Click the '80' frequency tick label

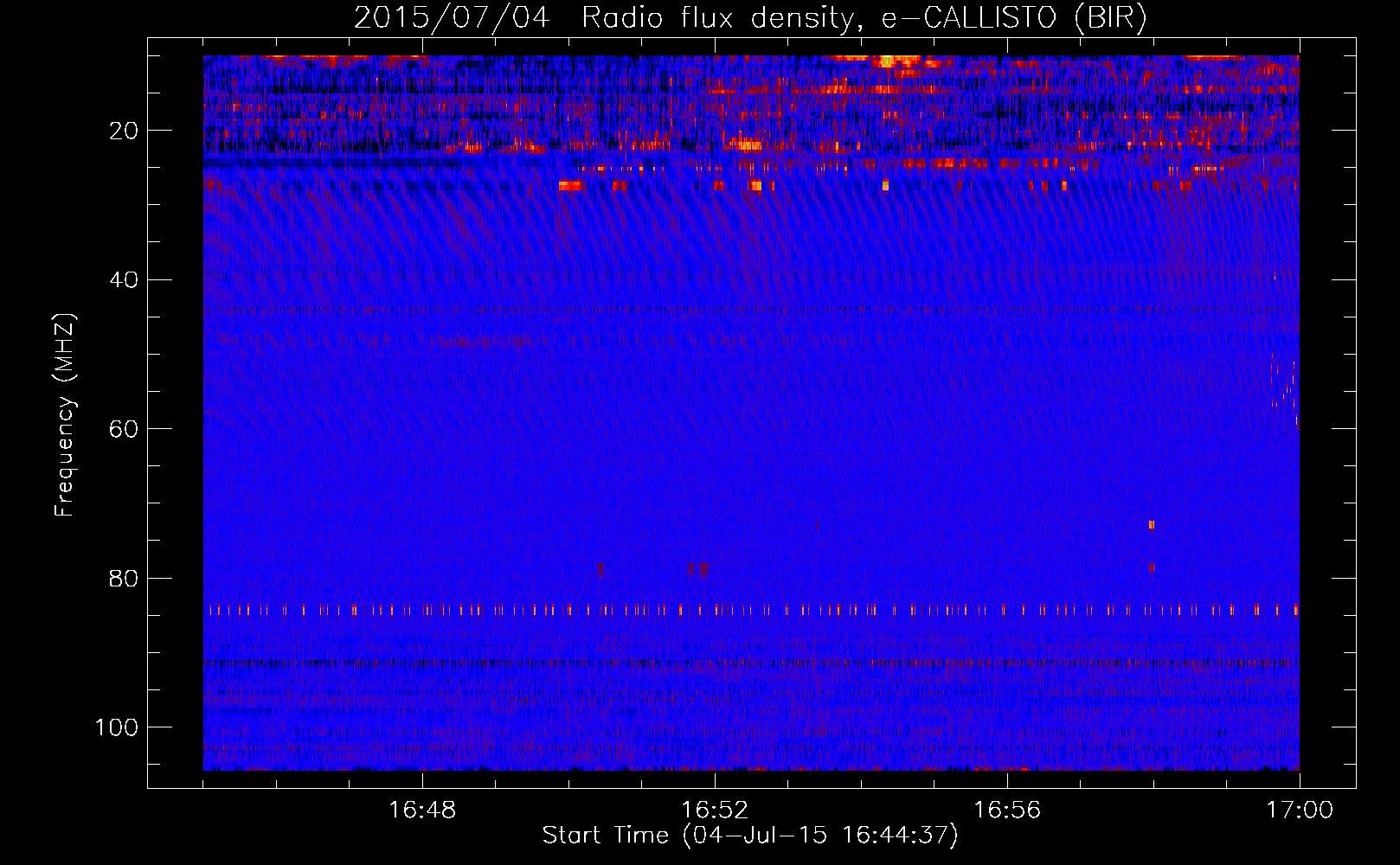point(124,579)
